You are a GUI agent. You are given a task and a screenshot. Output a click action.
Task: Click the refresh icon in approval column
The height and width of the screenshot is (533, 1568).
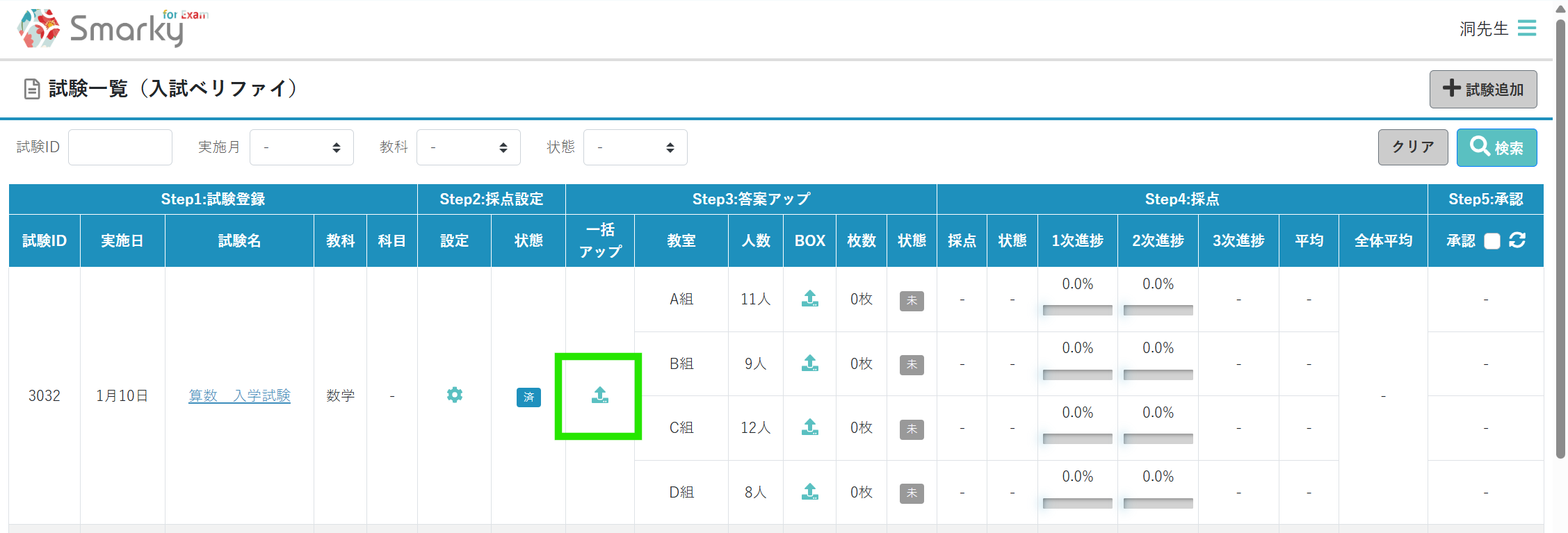click(x=1517, y=240)
